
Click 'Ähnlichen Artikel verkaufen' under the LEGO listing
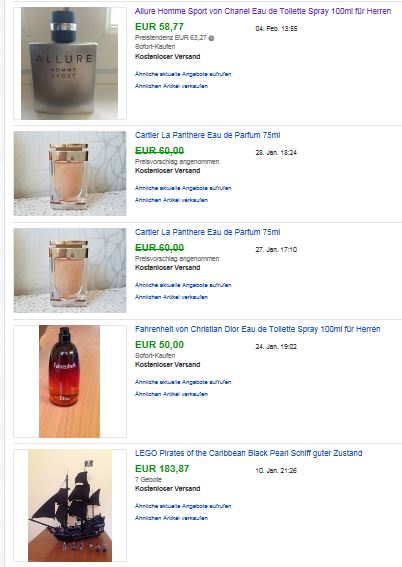(171, 518)
